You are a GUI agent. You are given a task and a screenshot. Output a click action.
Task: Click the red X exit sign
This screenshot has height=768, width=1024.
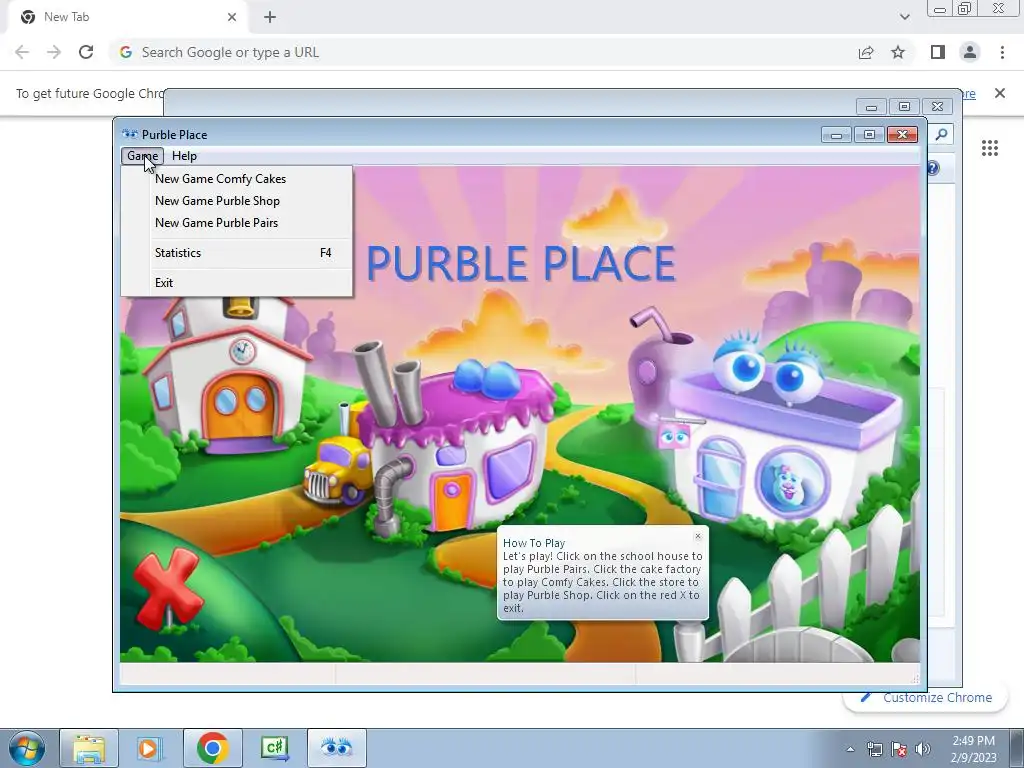[x=167, y=588]
